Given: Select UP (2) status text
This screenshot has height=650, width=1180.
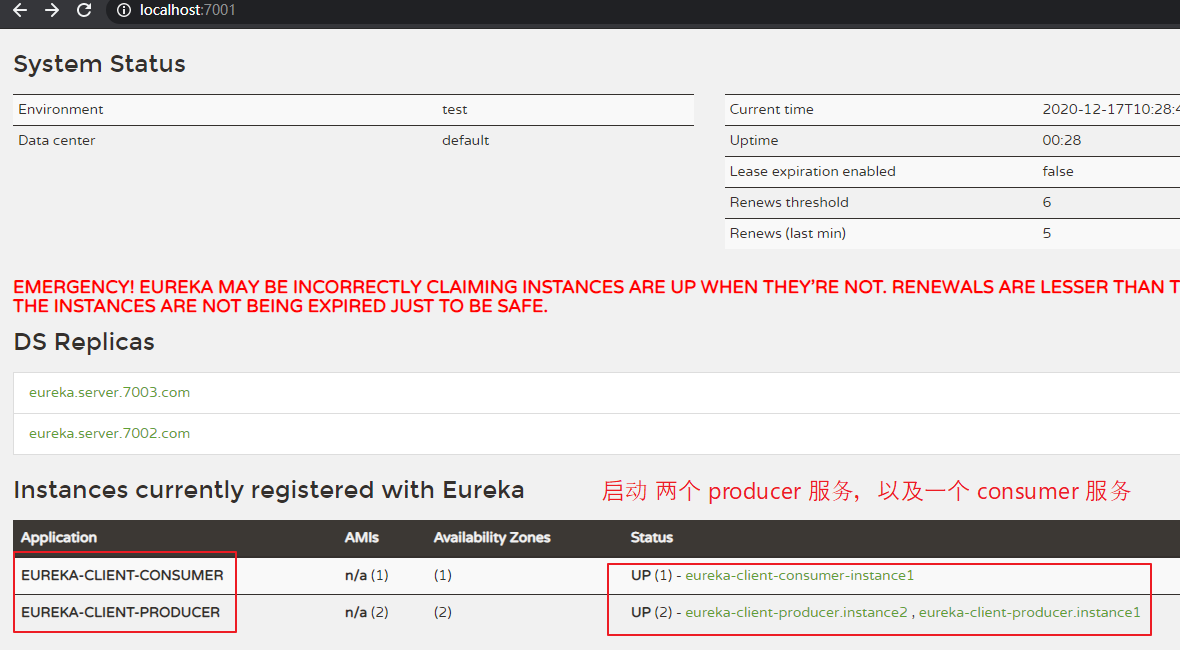Looking at the screenshot, I should [651, 612].
